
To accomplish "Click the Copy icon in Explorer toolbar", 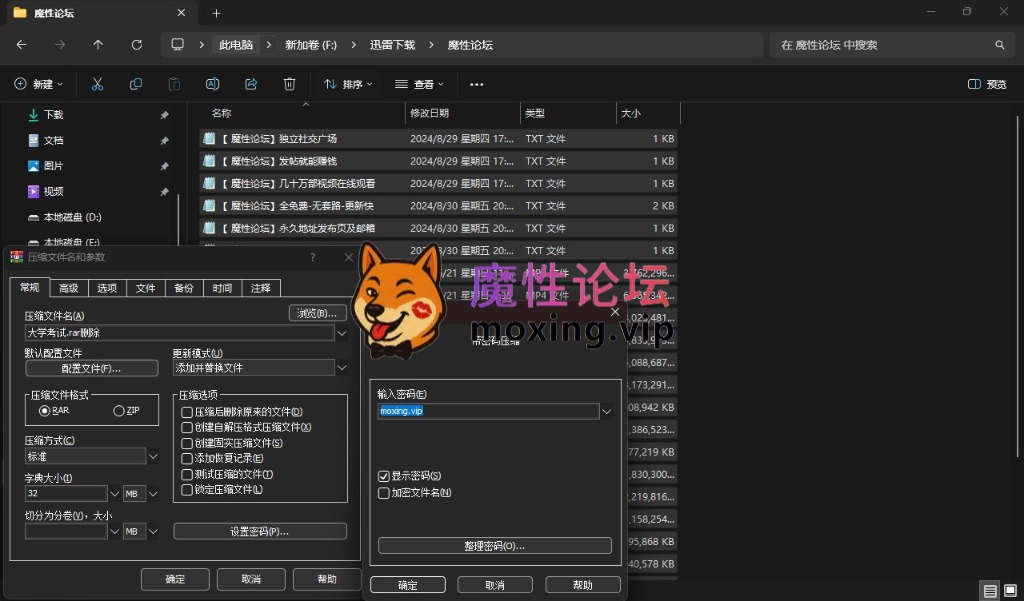I will coord(136,84).
